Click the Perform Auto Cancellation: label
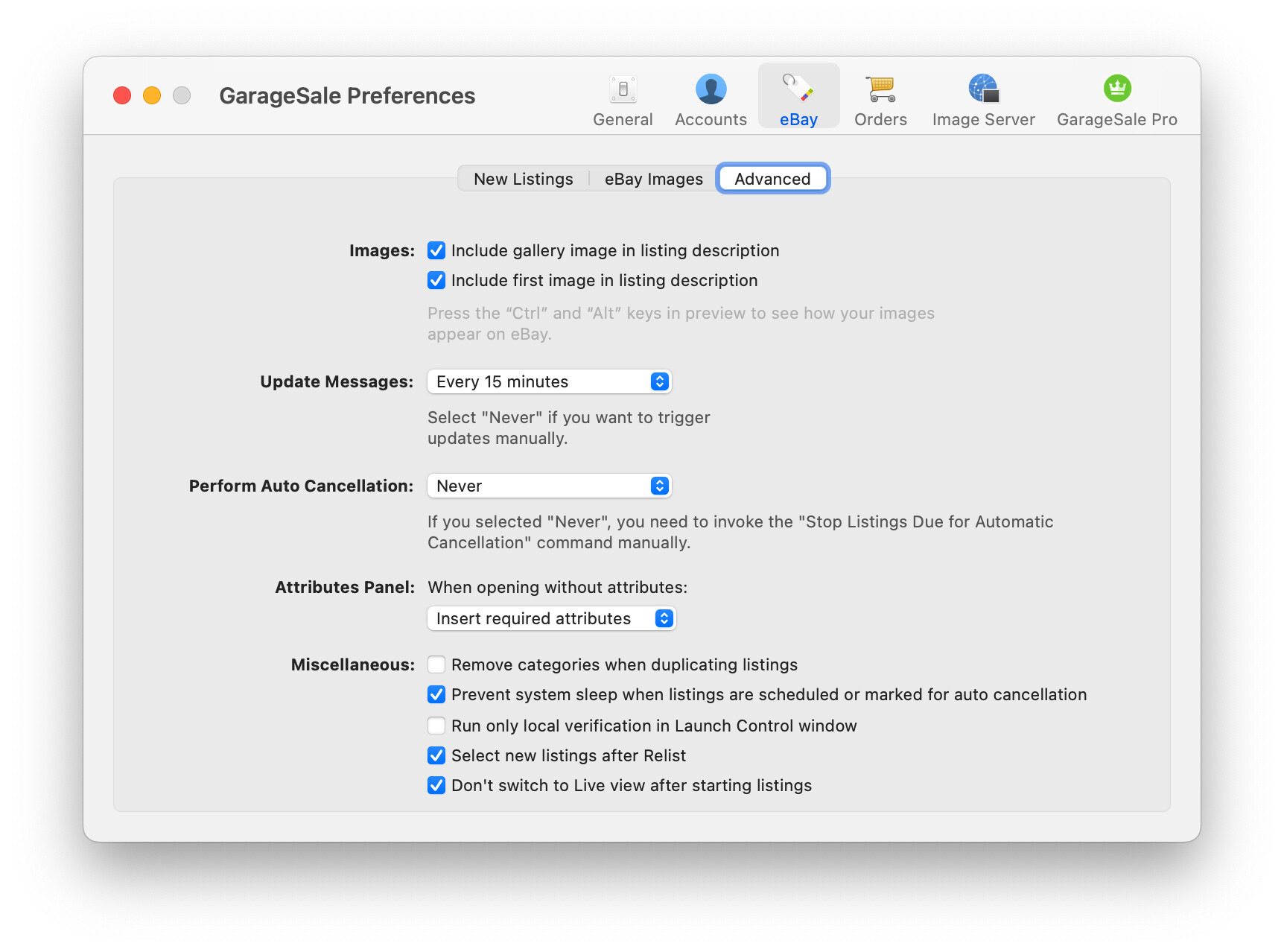The height and width of the screenshot is (952, 1284). point(301,486)
